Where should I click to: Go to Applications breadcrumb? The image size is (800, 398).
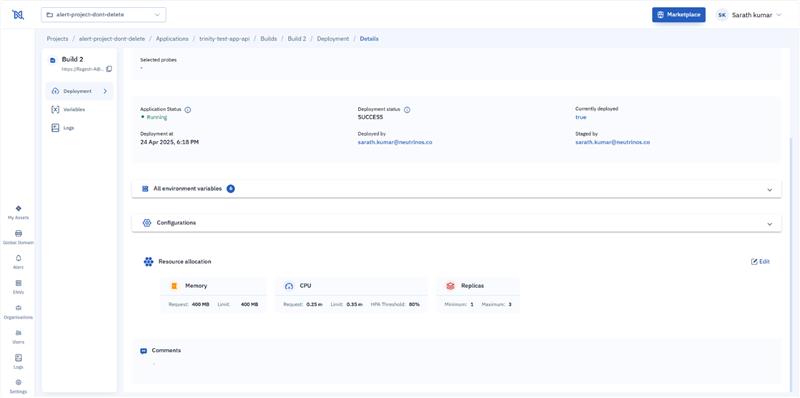[x=172, y=39]
